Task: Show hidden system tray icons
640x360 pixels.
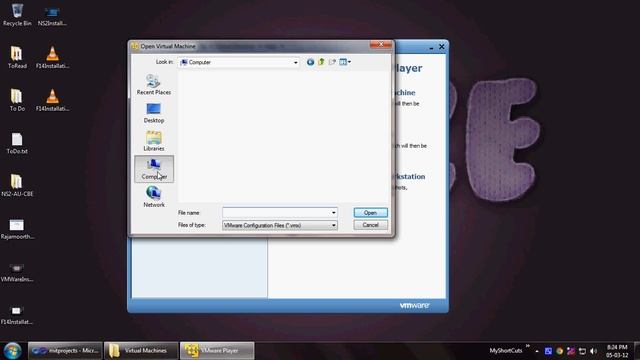Action: [x=537, y=351]
